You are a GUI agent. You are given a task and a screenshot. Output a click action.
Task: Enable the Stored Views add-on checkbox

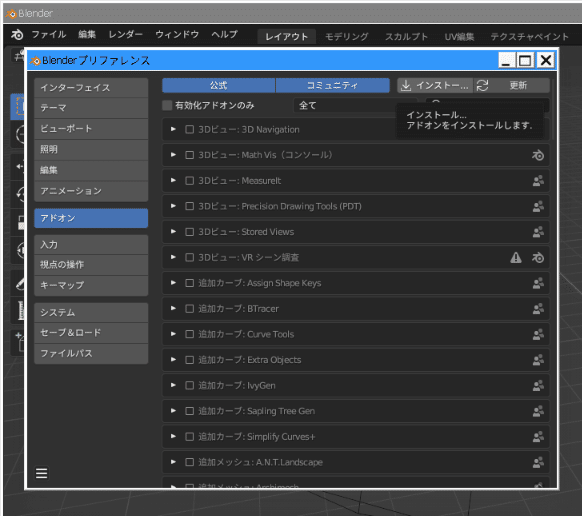tap(190, 232)
